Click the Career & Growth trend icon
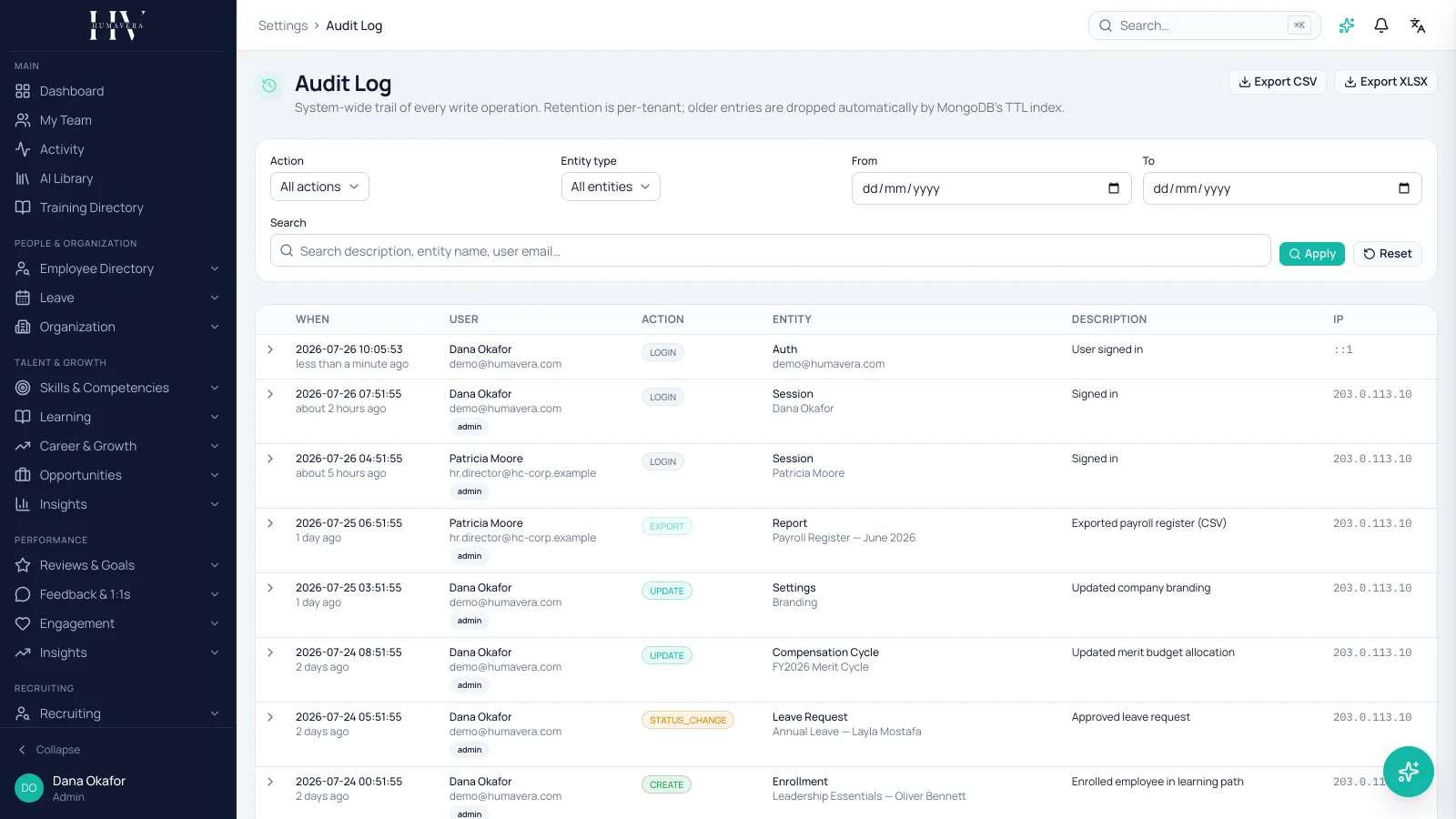Screen dimensions: 1456x819 [x=23, y=446]
